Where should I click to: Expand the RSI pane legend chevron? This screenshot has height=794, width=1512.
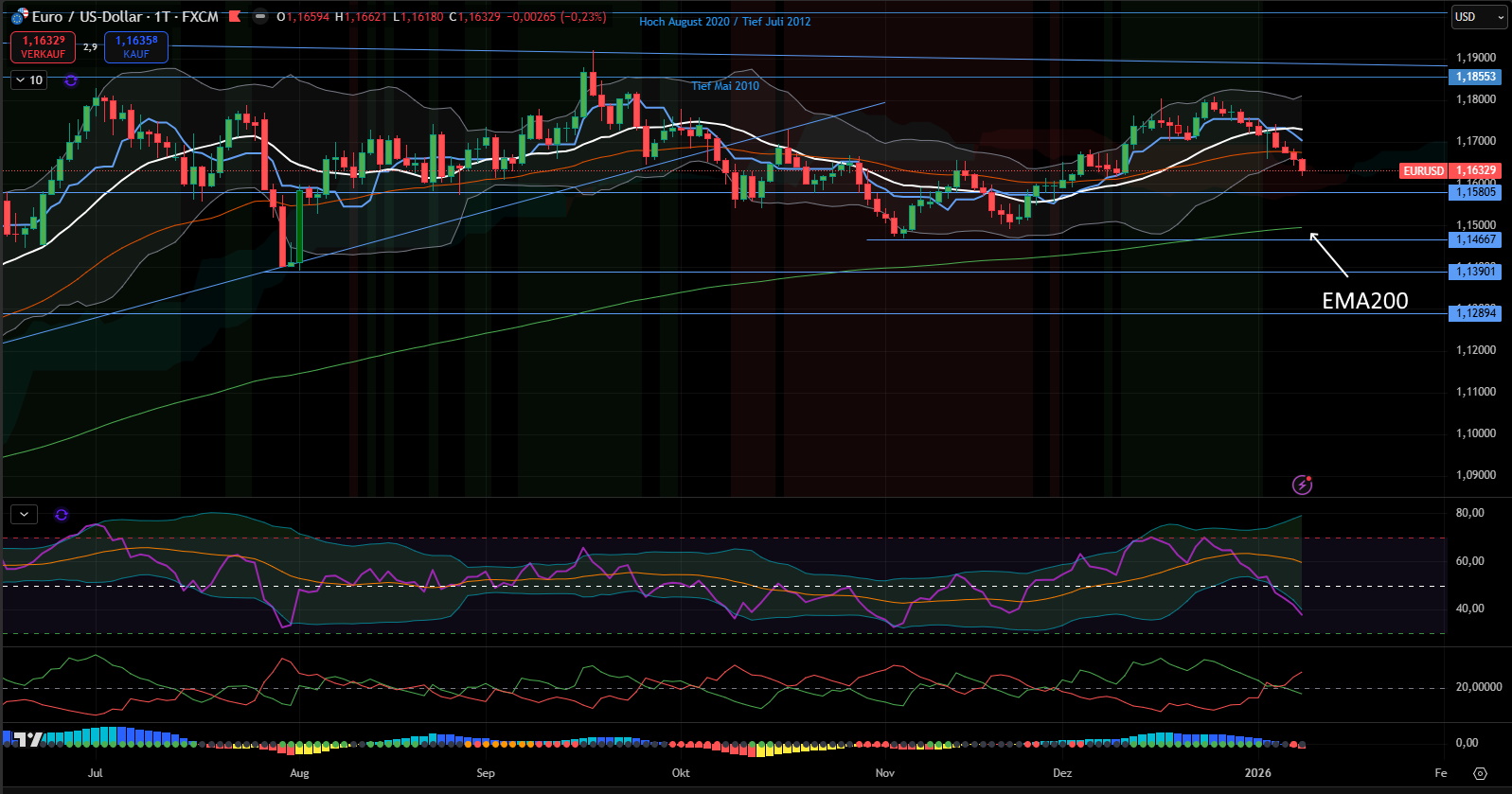coord(24,514)
